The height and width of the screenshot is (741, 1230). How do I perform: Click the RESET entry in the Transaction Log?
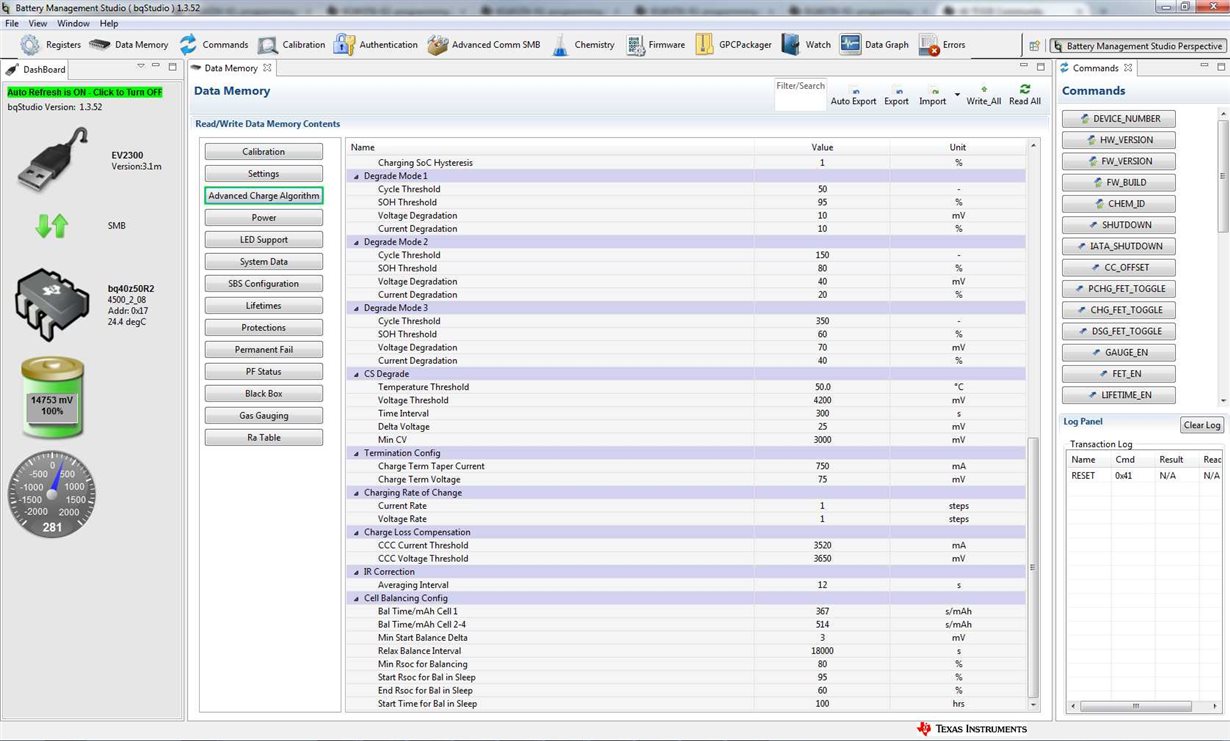[x=1083, y=476]
